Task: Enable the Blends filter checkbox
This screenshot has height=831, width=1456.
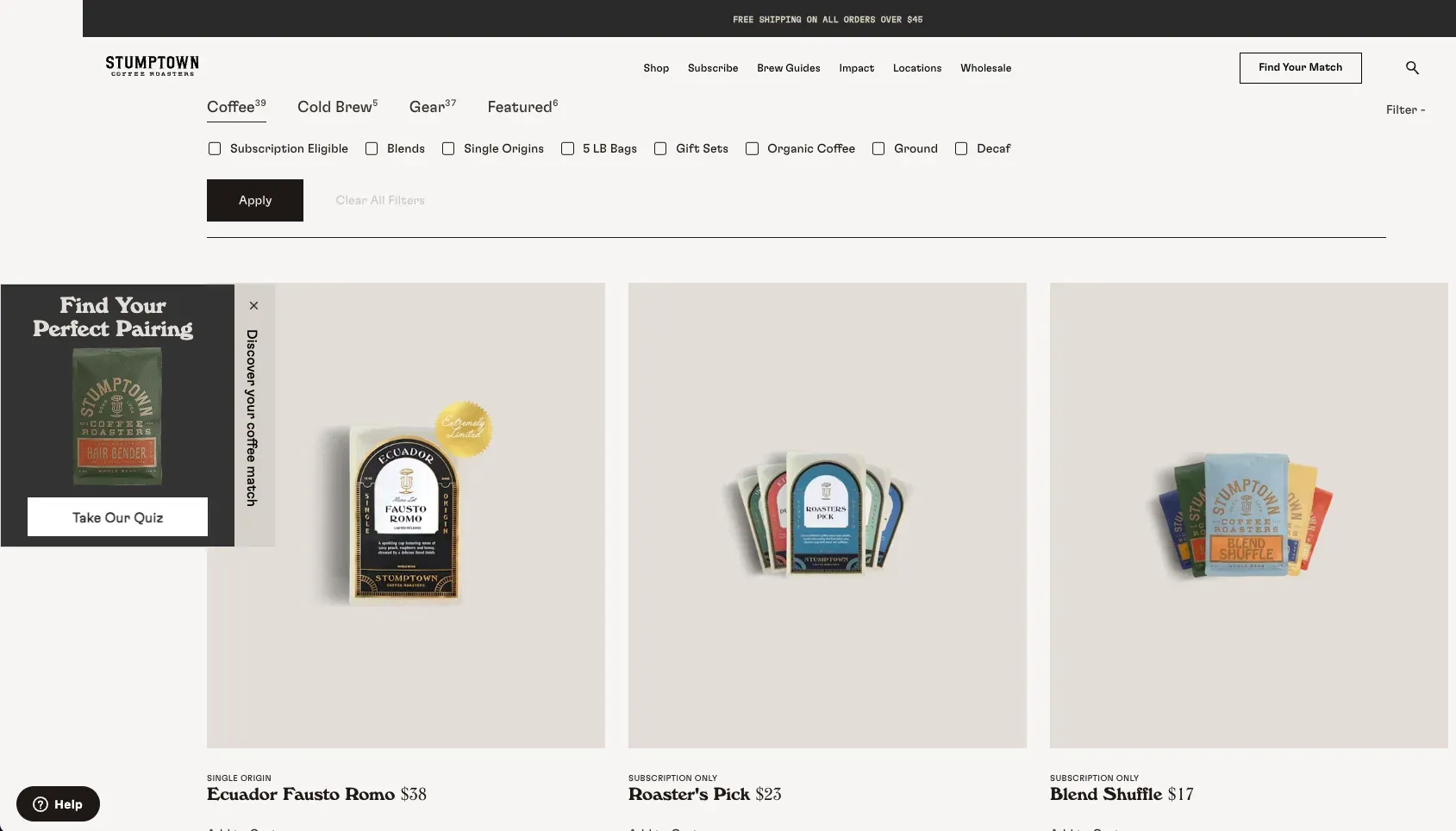Action: pyautogui.click(x=372, y=148)
